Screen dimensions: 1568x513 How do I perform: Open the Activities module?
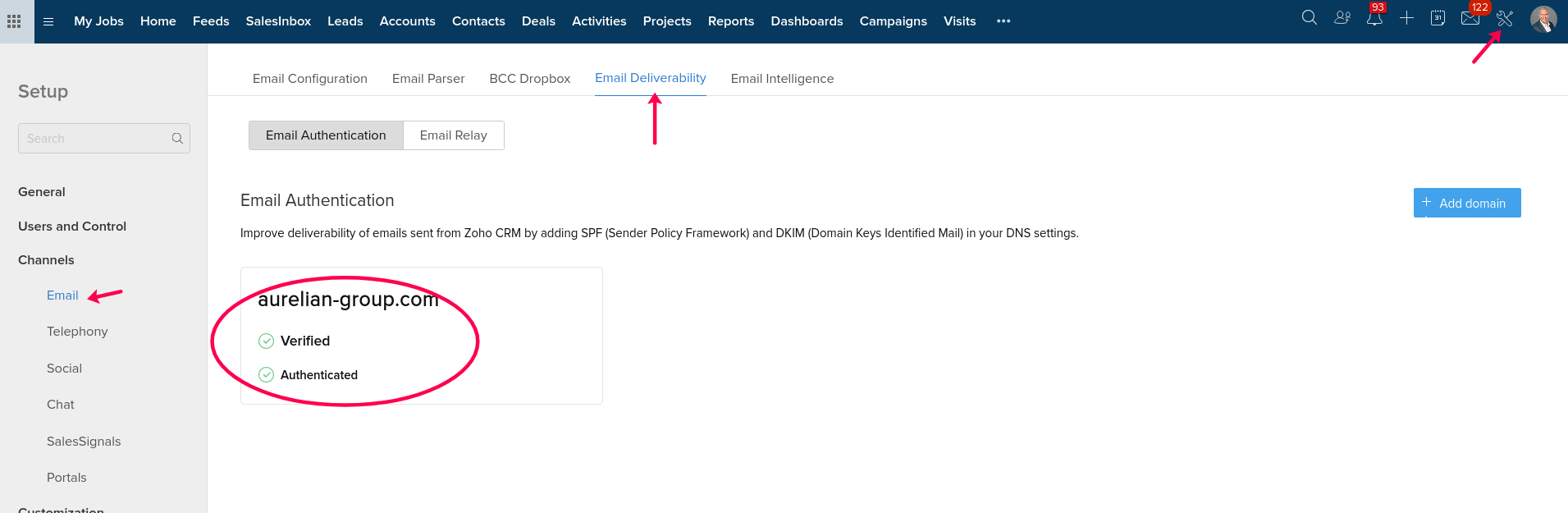[599, 21]
